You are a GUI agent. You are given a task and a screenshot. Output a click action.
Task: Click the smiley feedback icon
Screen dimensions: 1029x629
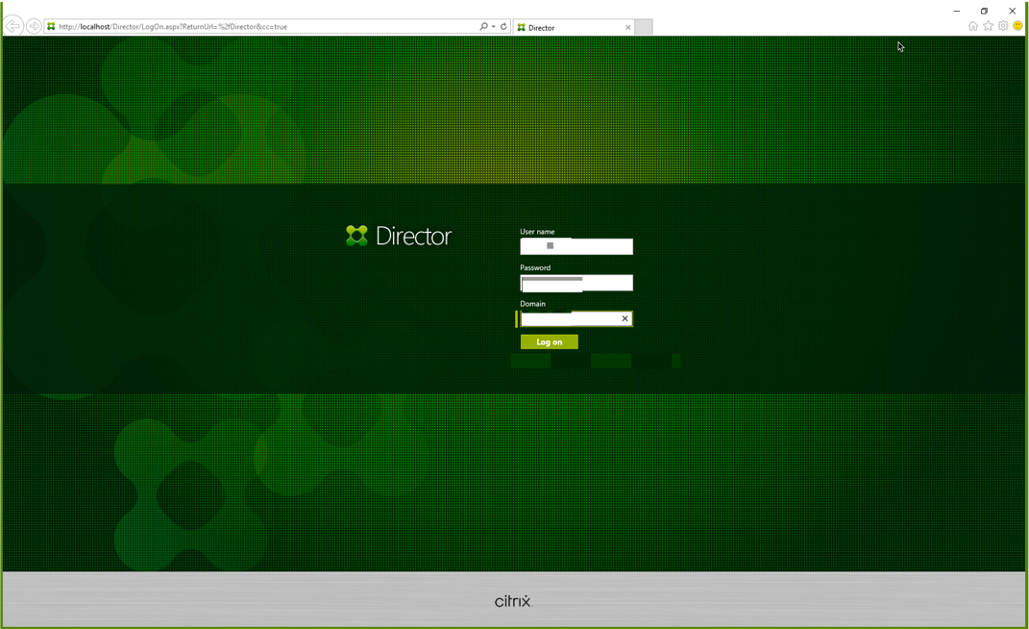point(1018,26)
